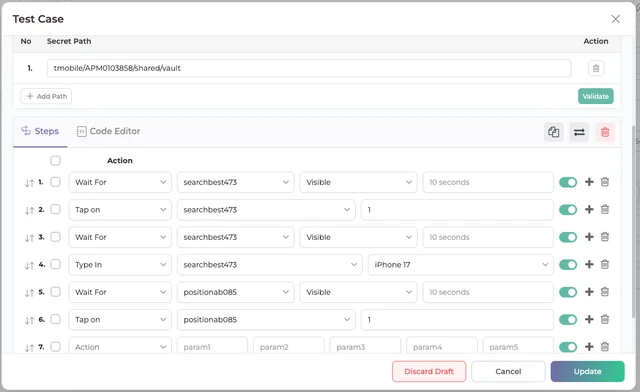Viewport: 640px width, 392px height.
Task: Delete step 7 with trash icon
Action: click(x=604, y=346)
